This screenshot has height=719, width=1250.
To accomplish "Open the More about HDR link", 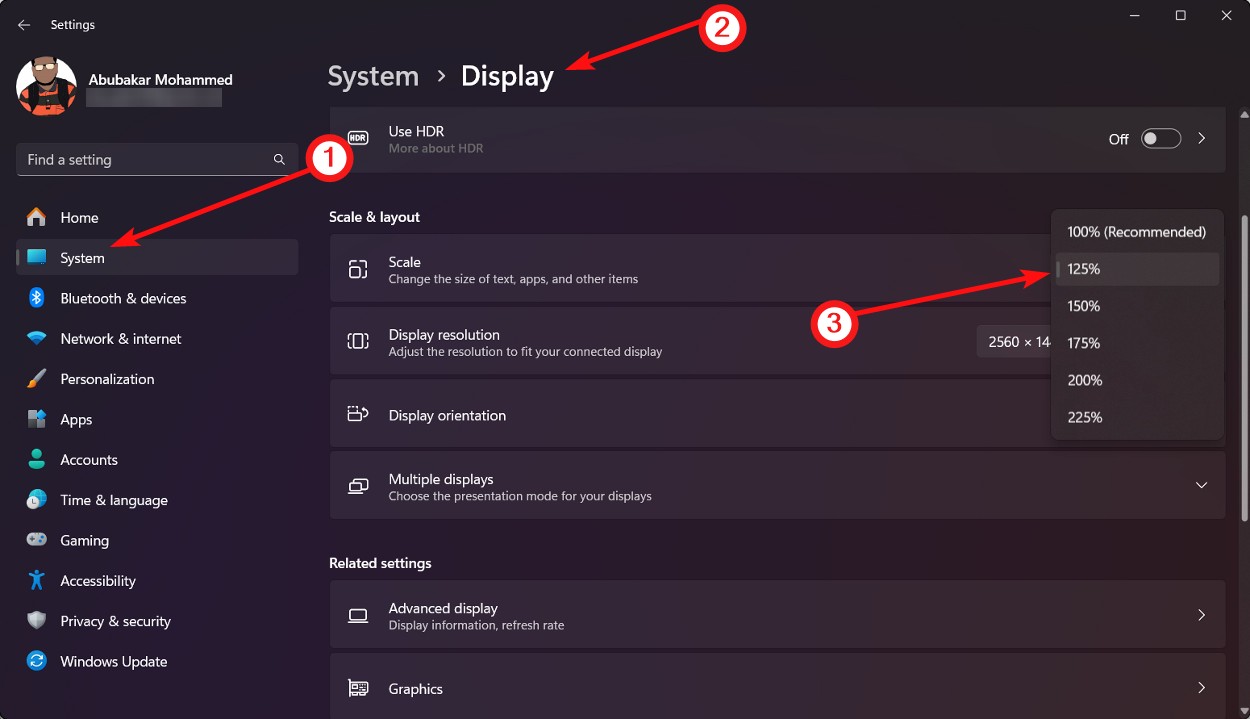I will (x=435, y=148).
